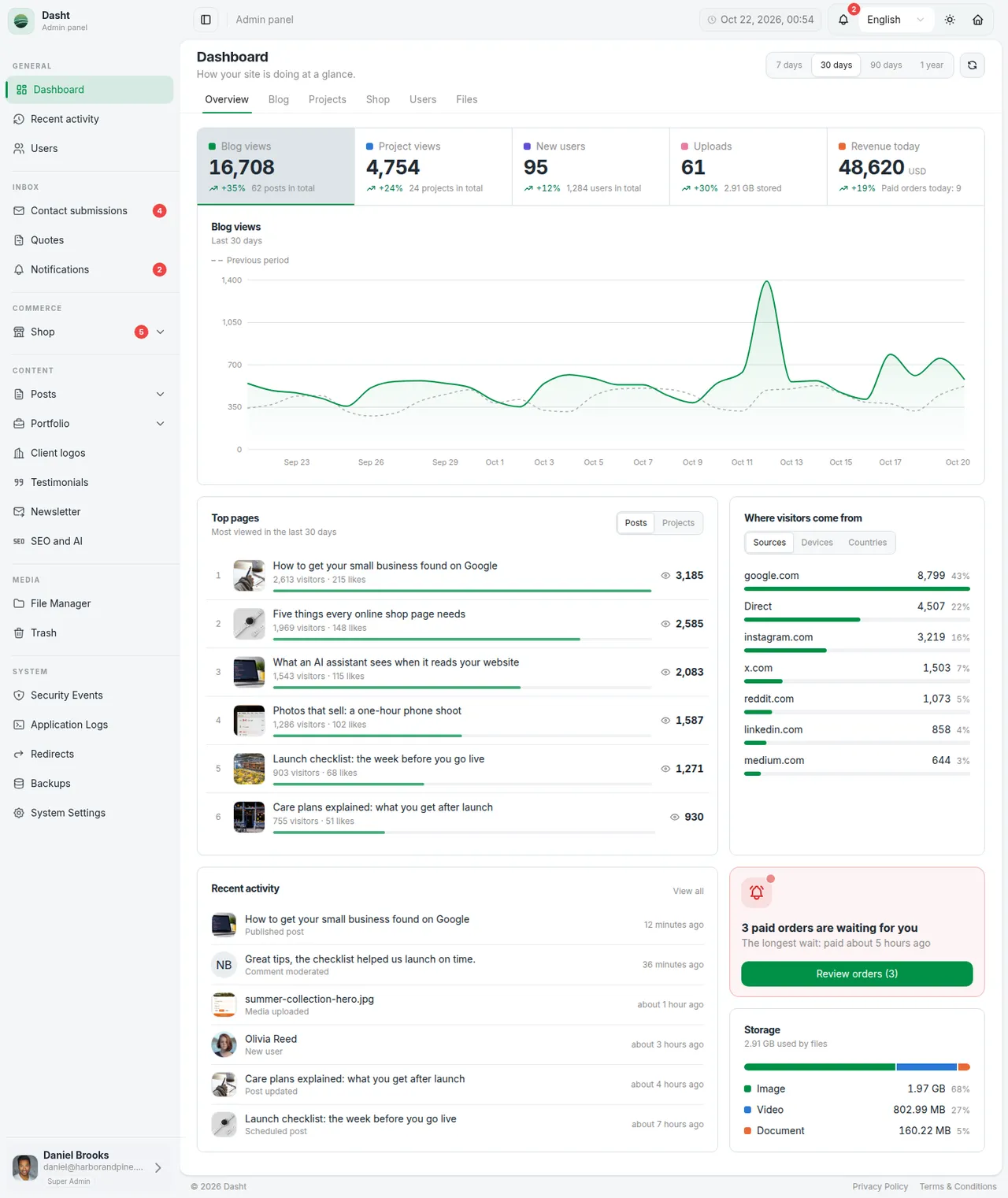The image size is (1008, 1198).
Task: Switch to the Projects tab
Action: click(328, 99)
